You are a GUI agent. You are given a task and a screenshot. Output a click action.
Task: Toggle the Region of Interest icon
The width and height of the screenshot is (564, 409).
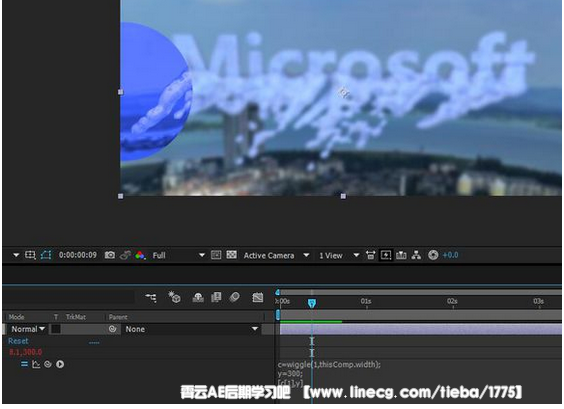[x=30, y=255]
